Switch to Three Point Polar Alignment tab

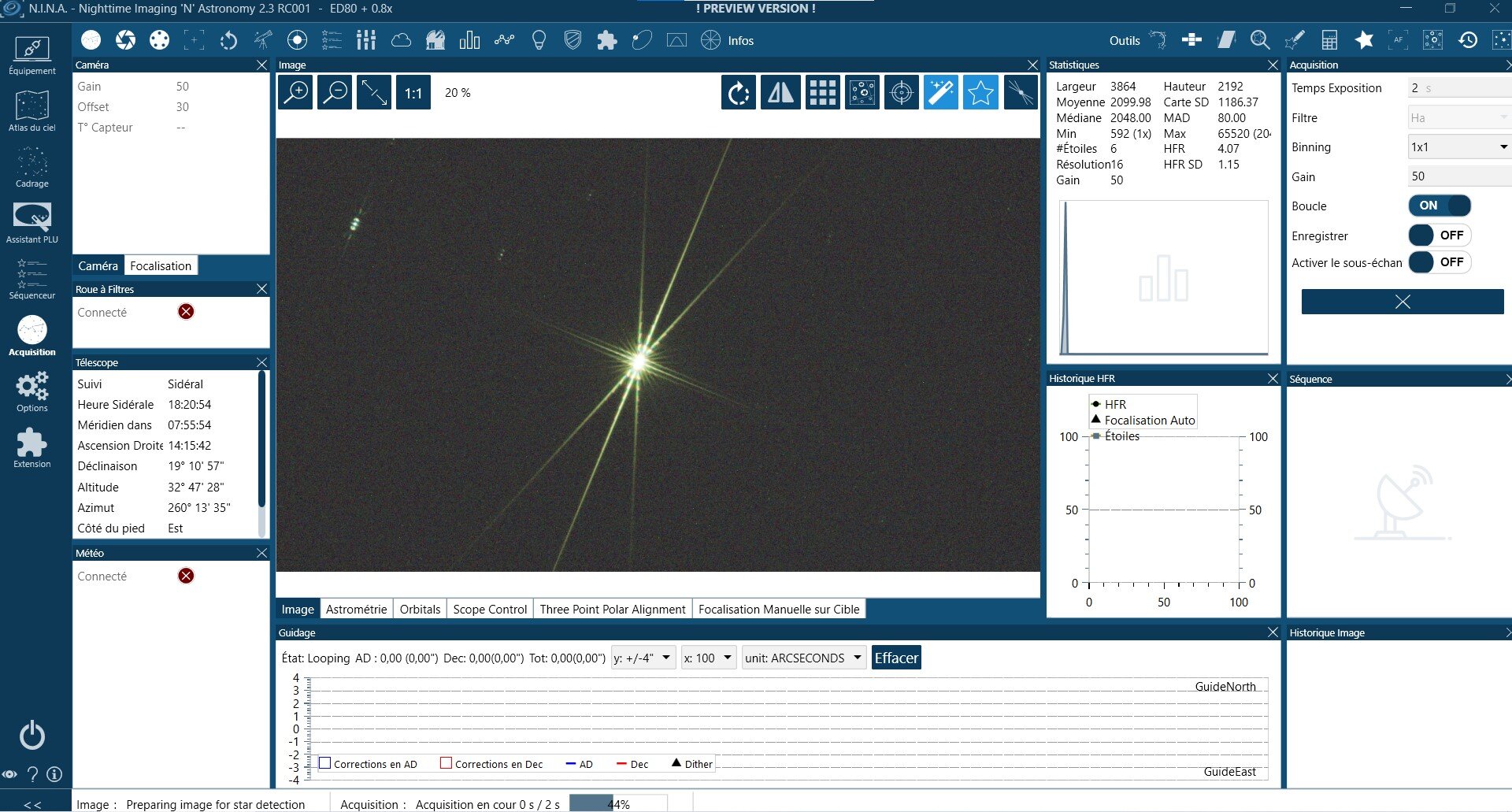tap(613, 609)
